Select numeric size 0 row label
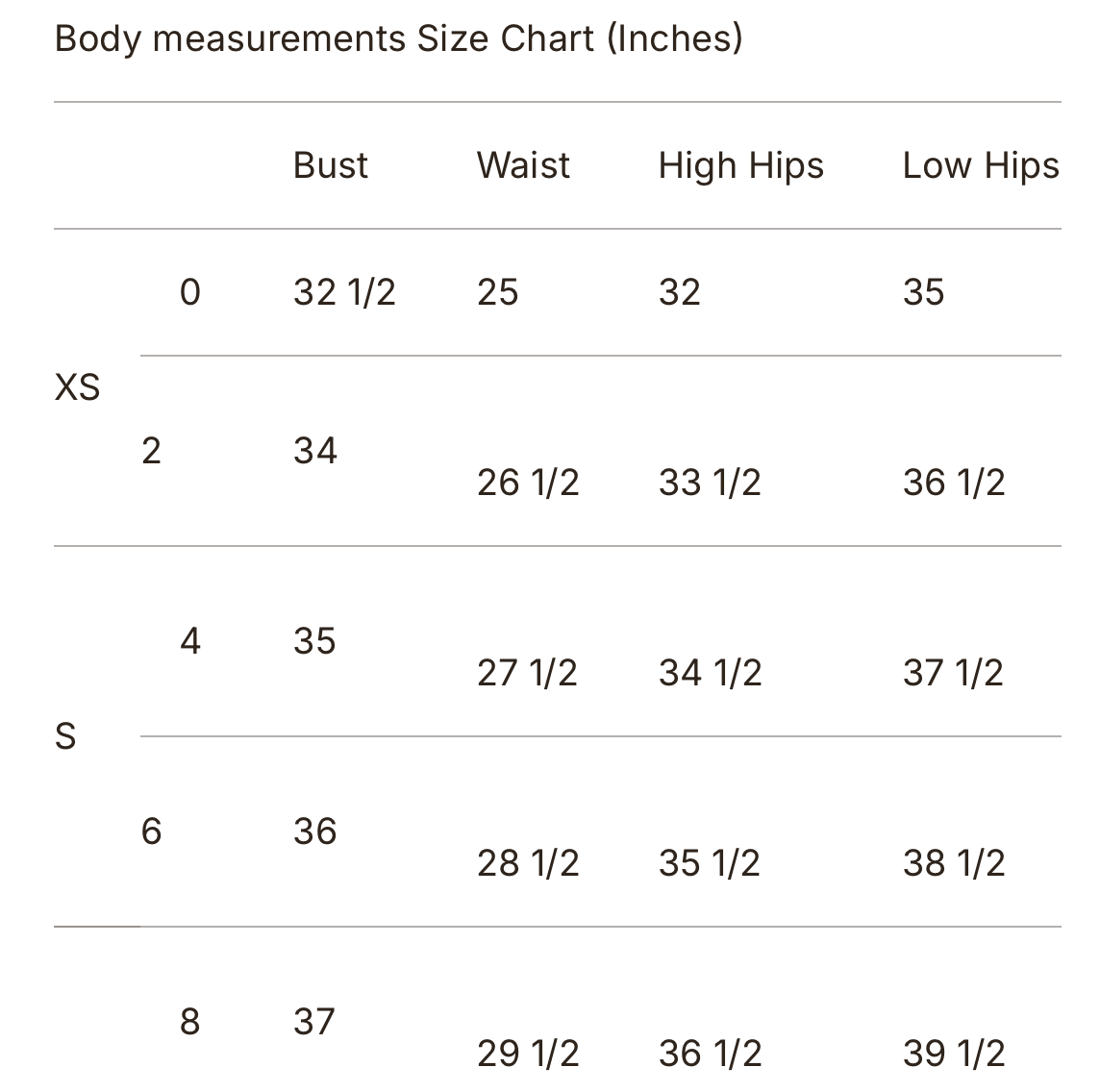 (x=190, y=292)
